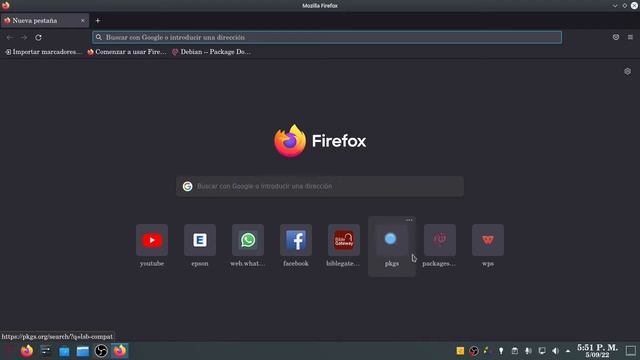
Task: Open Comenzar a usar Firefox bookmark
Action: coord(127,52)
